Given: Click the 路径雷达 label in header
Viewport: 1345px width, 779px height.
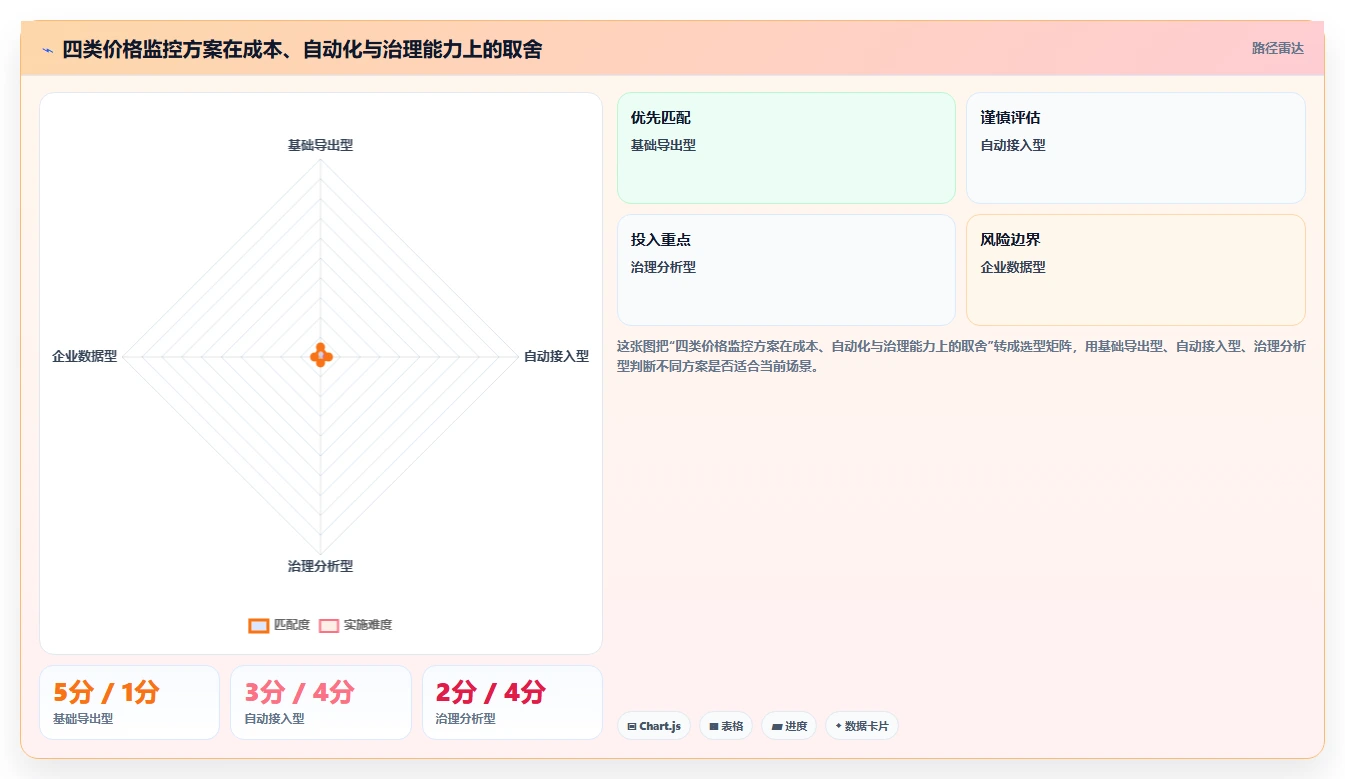Looking at the screenshot, I should click(x=1277, y=48).
